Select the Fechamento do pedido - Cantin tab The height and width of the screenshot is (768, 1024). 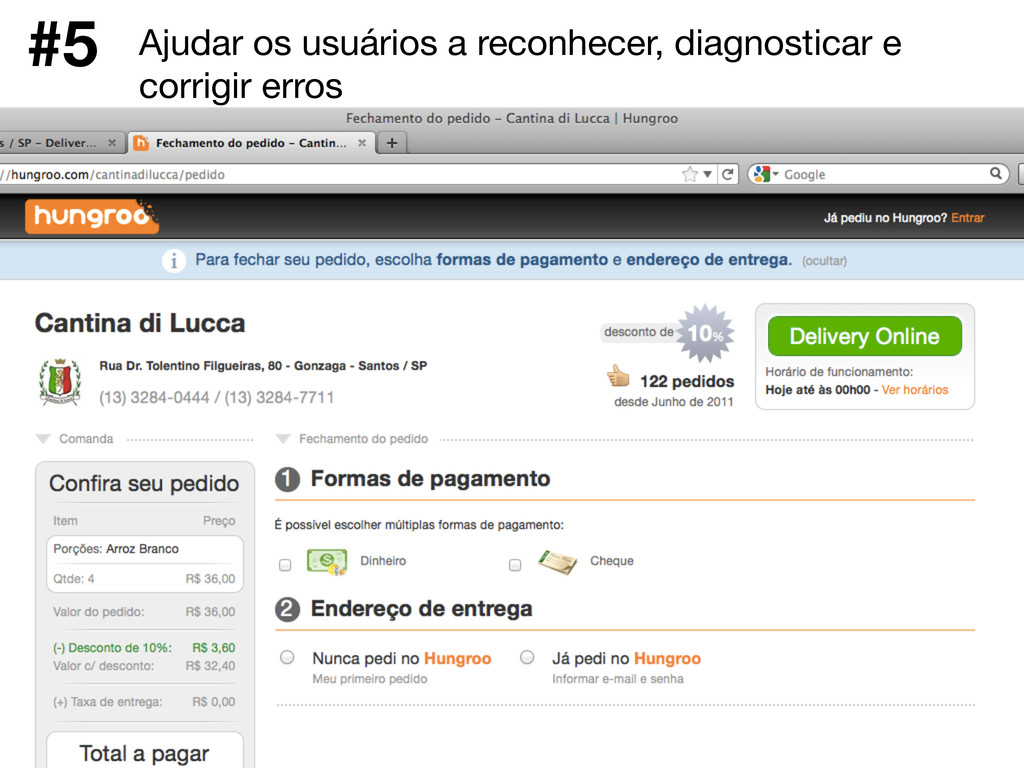point(251,143)
